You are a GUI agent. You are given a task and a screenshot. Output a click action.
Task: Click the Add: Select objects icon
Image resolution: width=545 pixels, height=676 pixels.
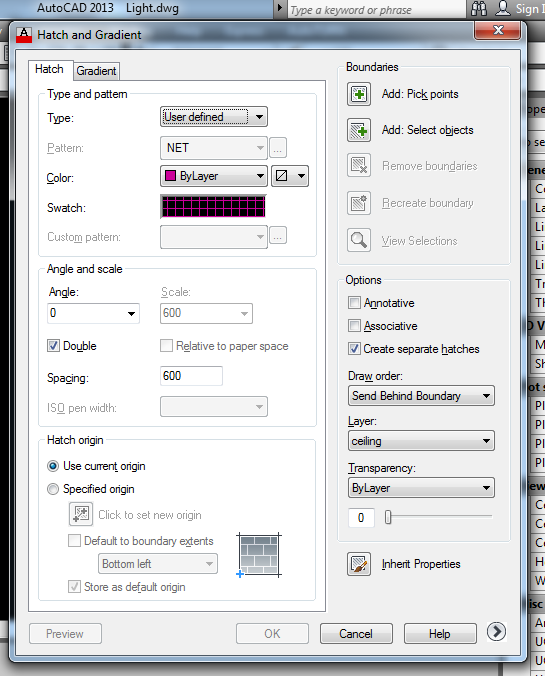(x=359, y=130)
